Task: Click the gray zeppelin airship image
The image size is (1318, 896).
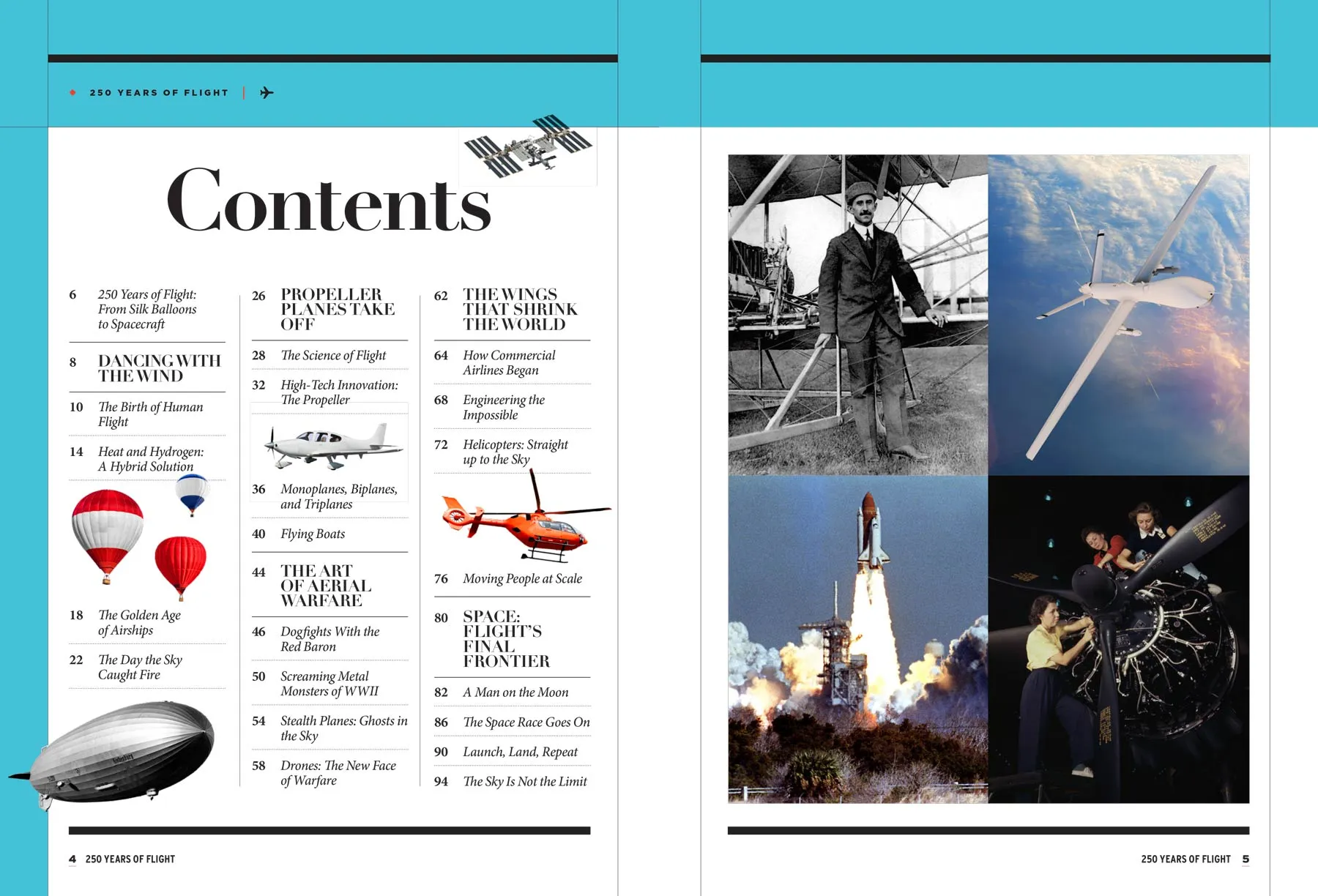Action: pyautogui.click(x=113, y=755)
